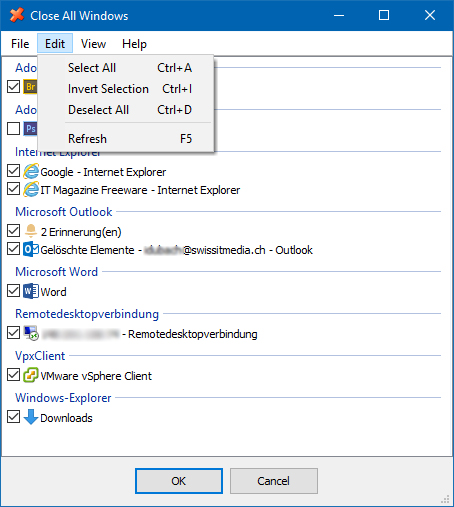Choose Select All from Edit menu
This screenshot has height=507, width=454.
point(126,68)
